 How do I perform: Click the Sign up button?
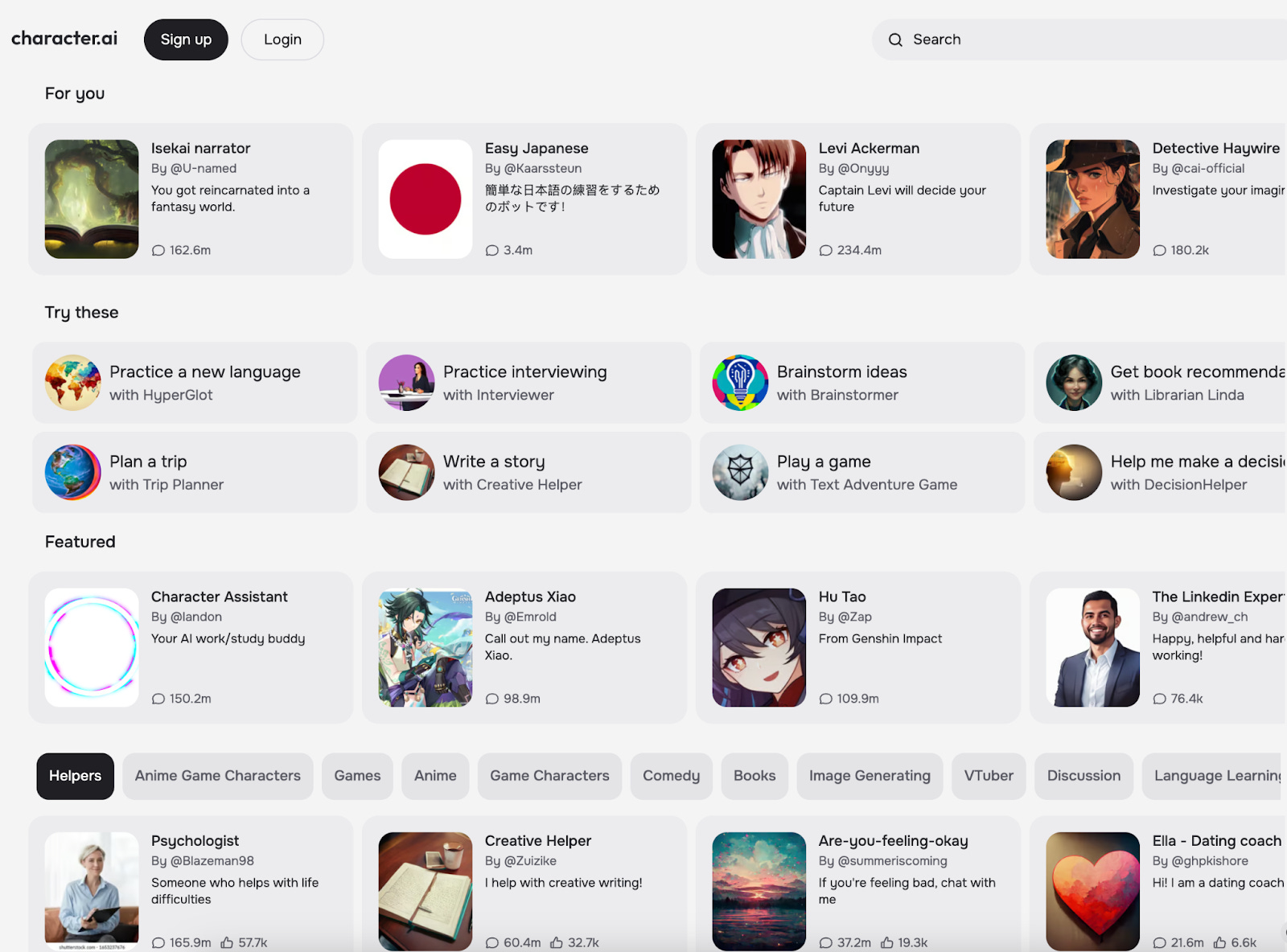click(186, 39)
